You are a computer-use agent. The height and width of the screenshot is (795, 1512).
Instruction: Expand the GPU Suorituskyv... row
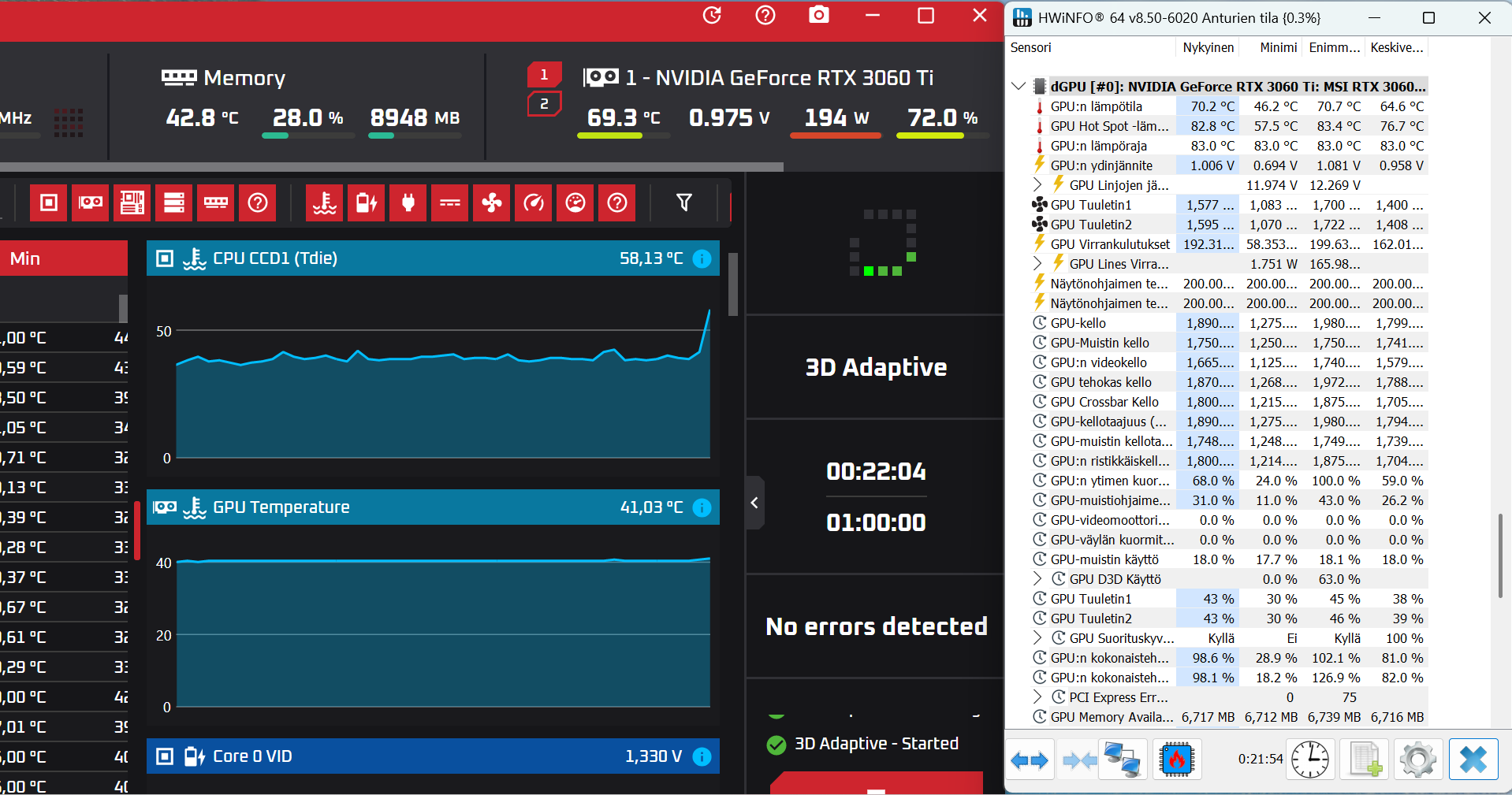pyautogui.click(x=1037, y=637)
